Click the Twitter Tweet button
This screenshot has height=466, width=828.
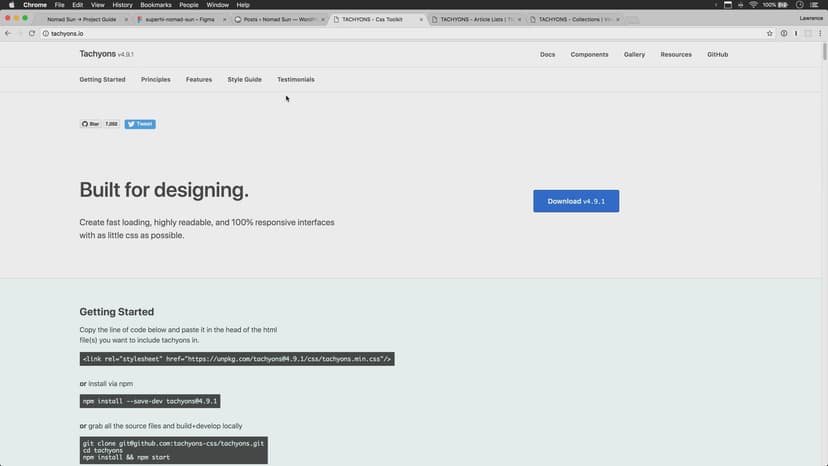140,124
